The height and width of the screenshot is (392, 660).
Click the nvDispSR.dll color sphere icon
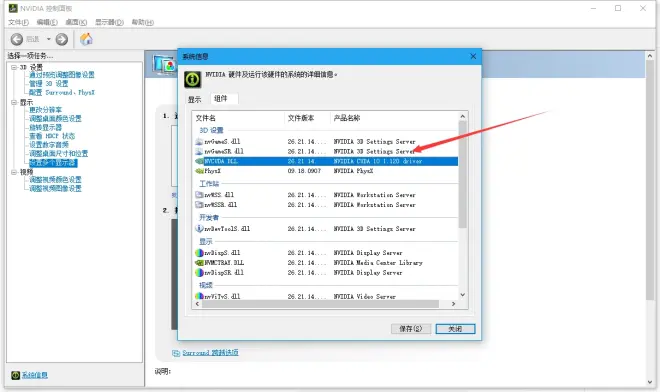[199, 272]
